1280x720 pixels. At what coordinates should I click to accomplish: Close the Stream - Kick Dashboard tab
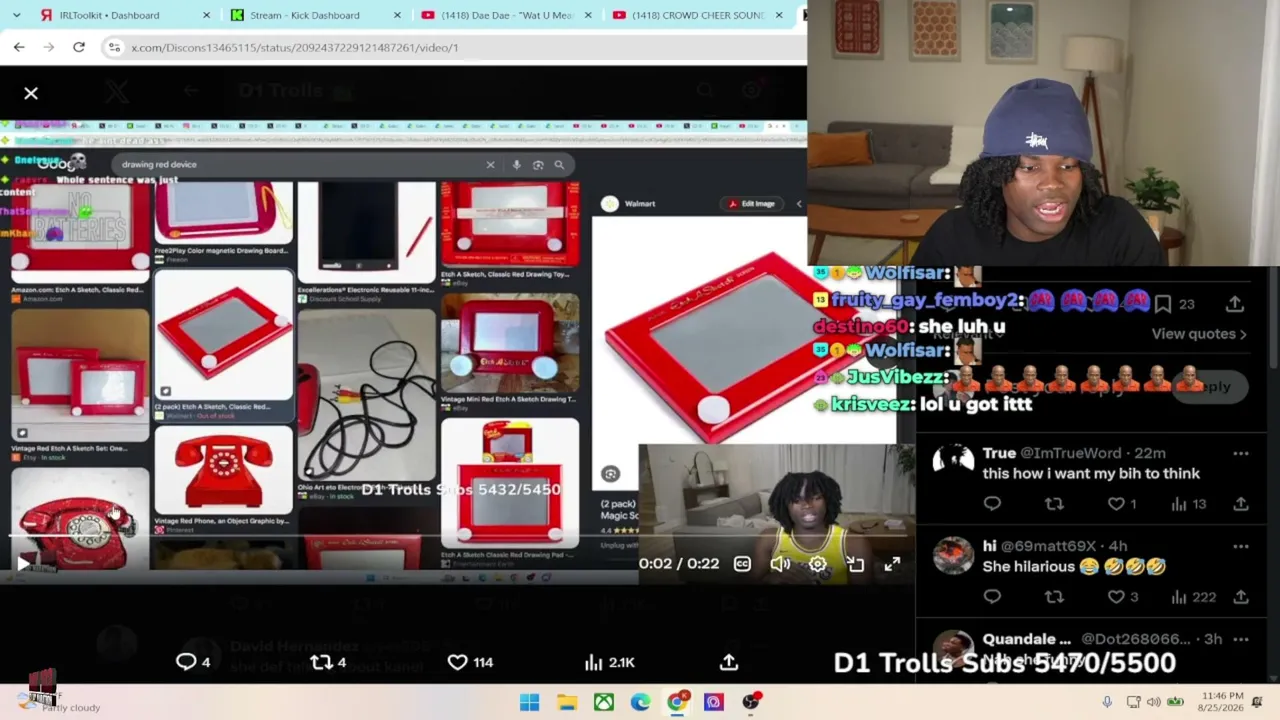point(397,15)
